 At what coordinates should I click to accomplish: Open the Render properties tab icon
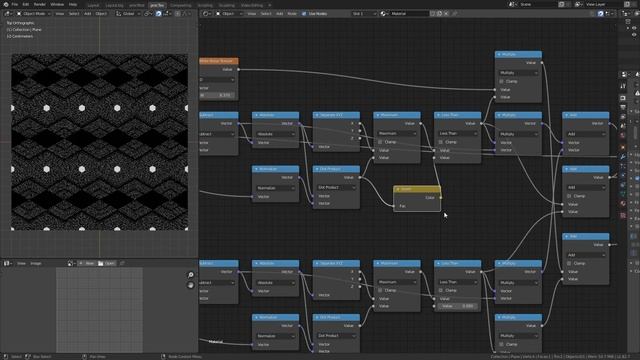(623, 98)
